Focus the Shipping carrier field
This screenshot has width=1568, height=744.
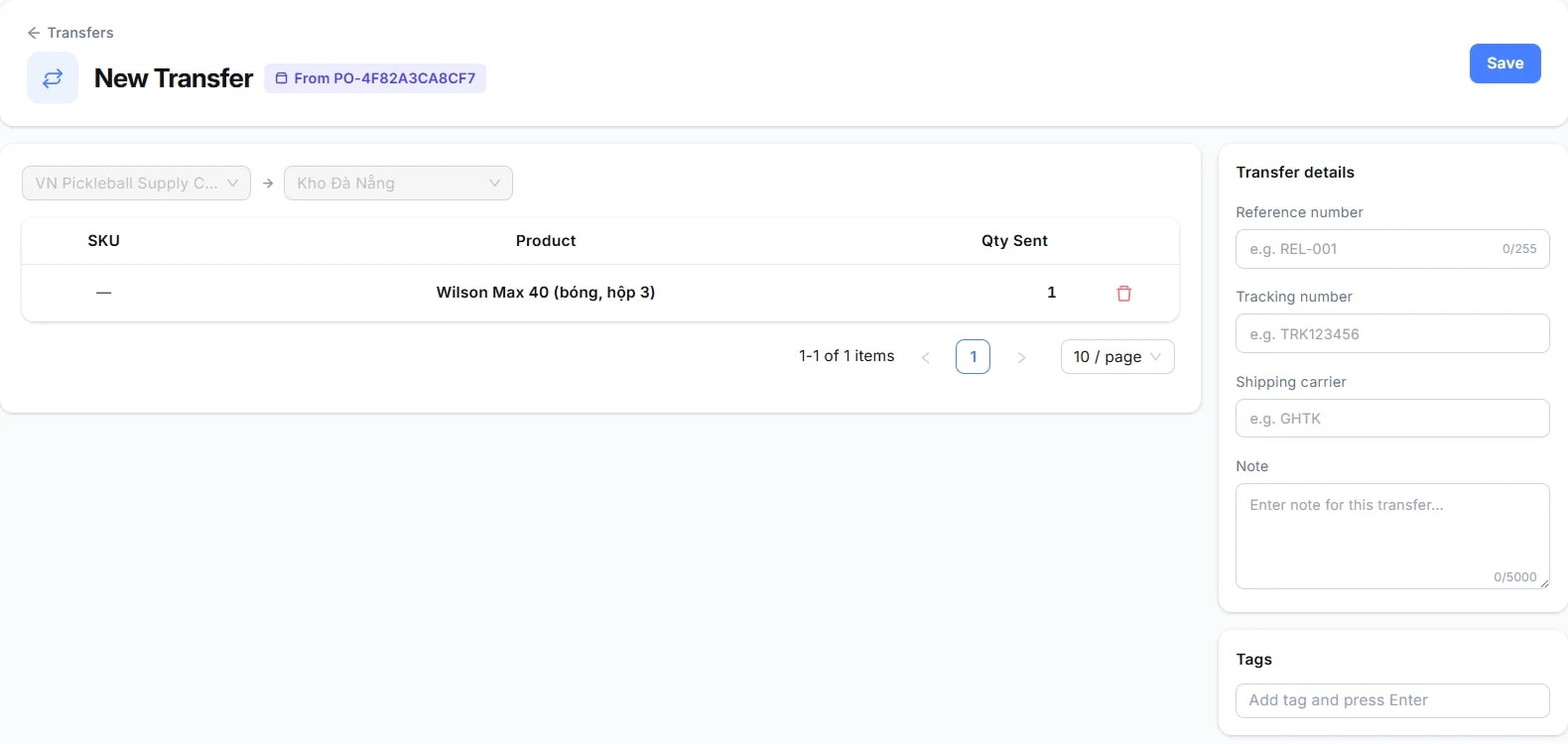click(1392, 419)
